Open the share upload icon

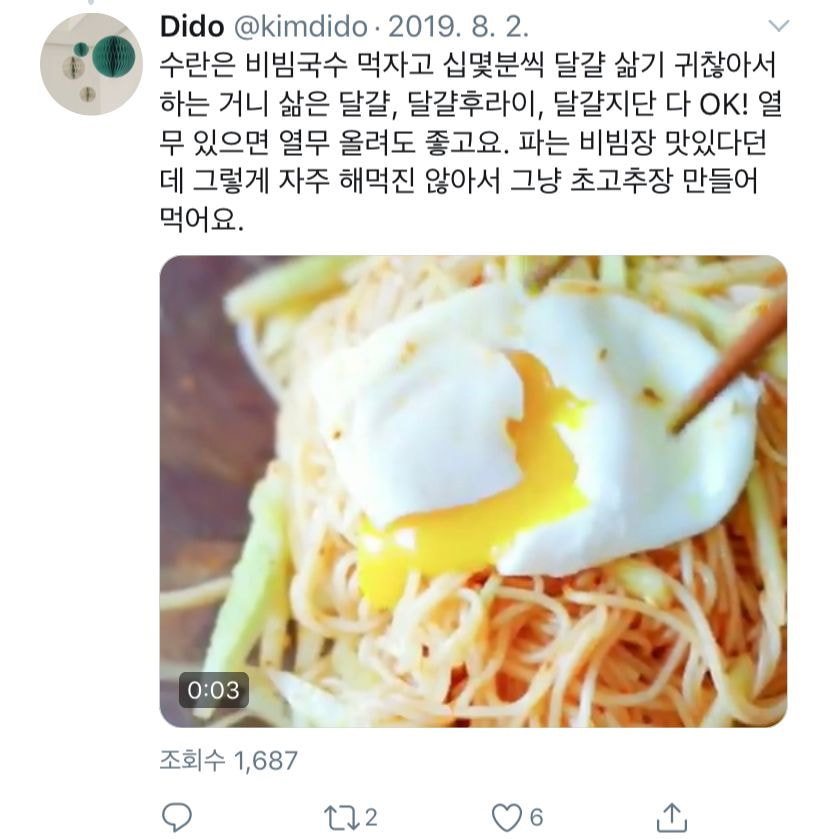671,817
